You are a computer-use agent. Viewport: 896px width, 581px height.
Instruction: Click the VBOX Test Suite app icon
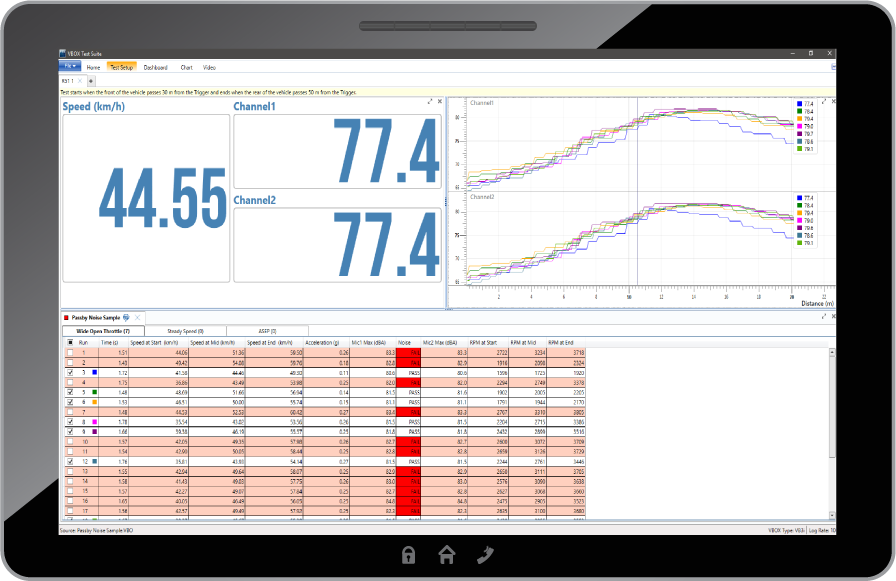point(63,55)
